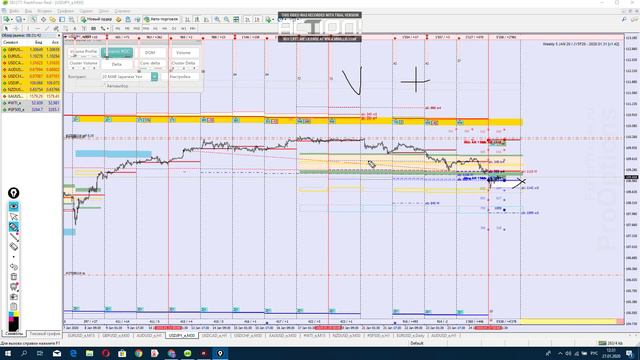This screenshot has height=360, width=640.
Task: Toggle DOM in indicator panel
Action: [150, 52]
